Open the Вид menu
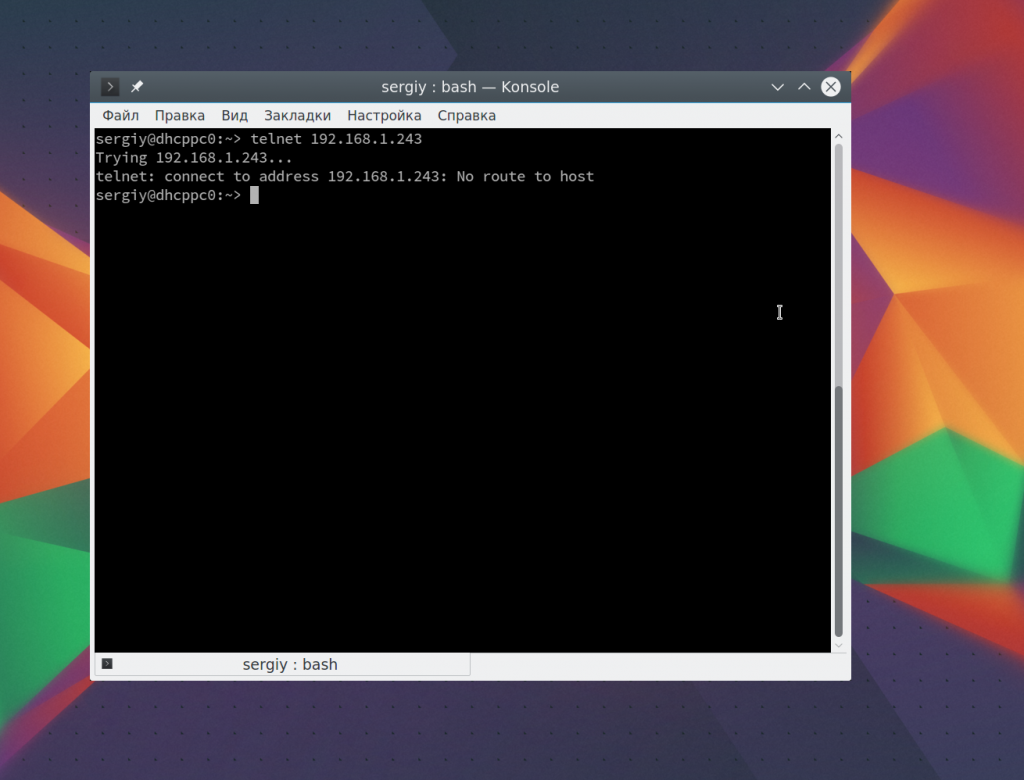The height and width of the screenshot is (780, 1024). coord(234,116)
